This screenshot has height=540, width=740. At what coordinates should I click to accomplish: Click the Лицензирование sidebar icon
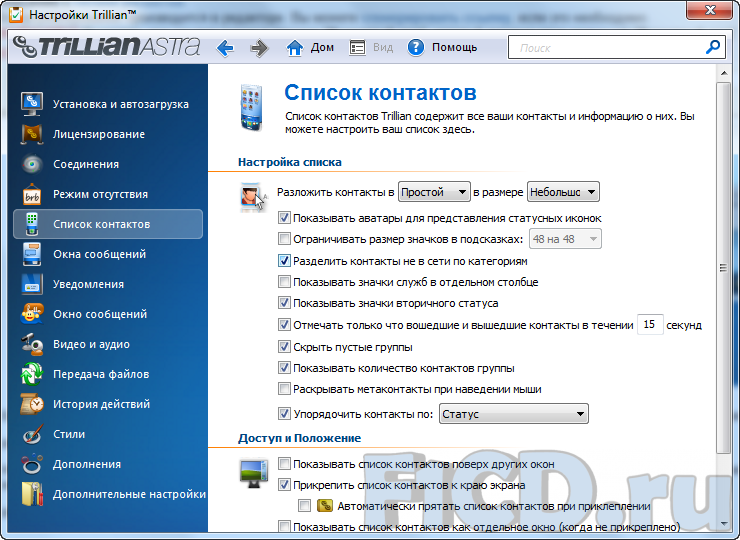(32, 134)
